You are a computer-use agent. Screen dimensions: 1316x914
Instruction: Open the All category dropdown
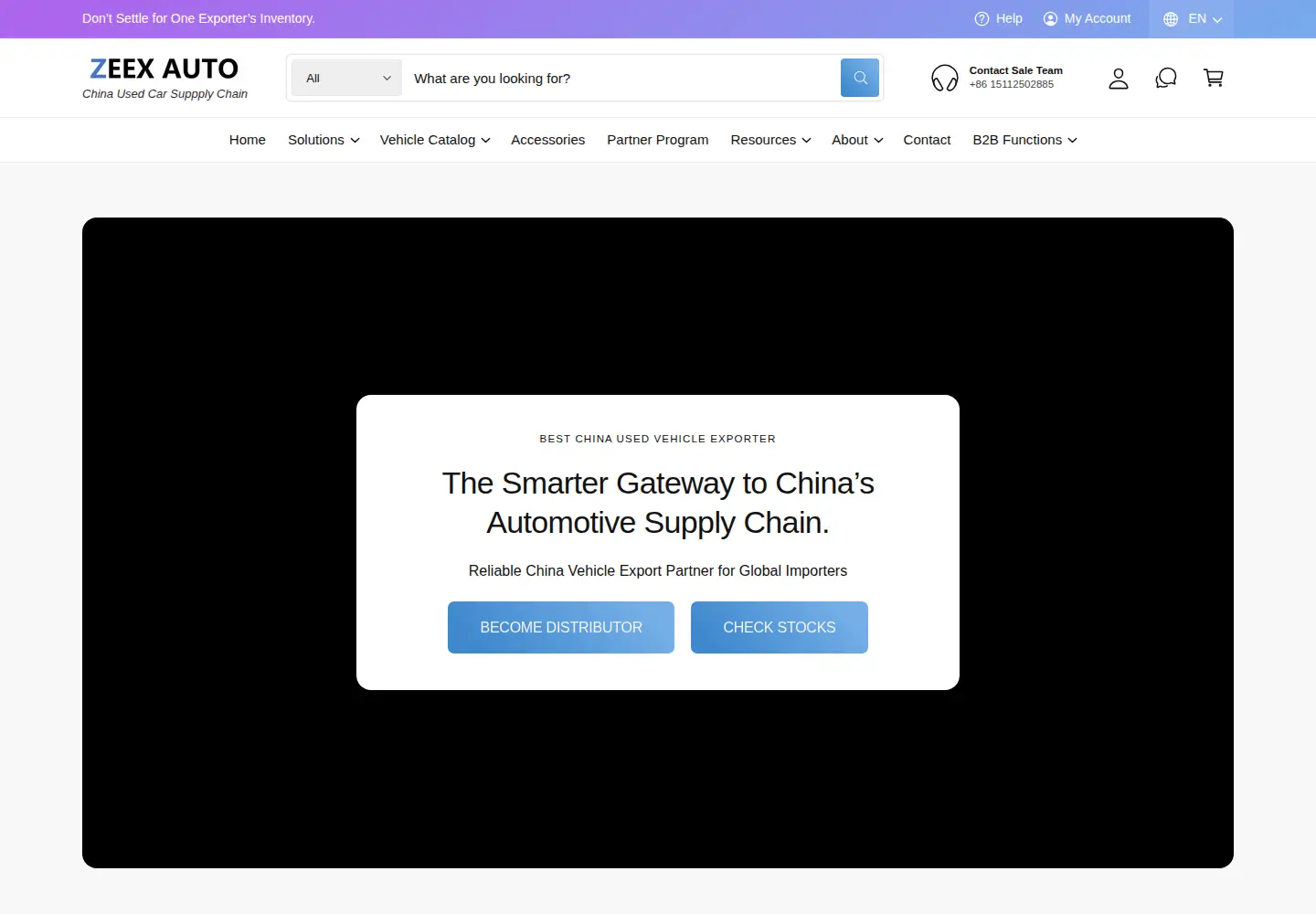pos(347,78)
